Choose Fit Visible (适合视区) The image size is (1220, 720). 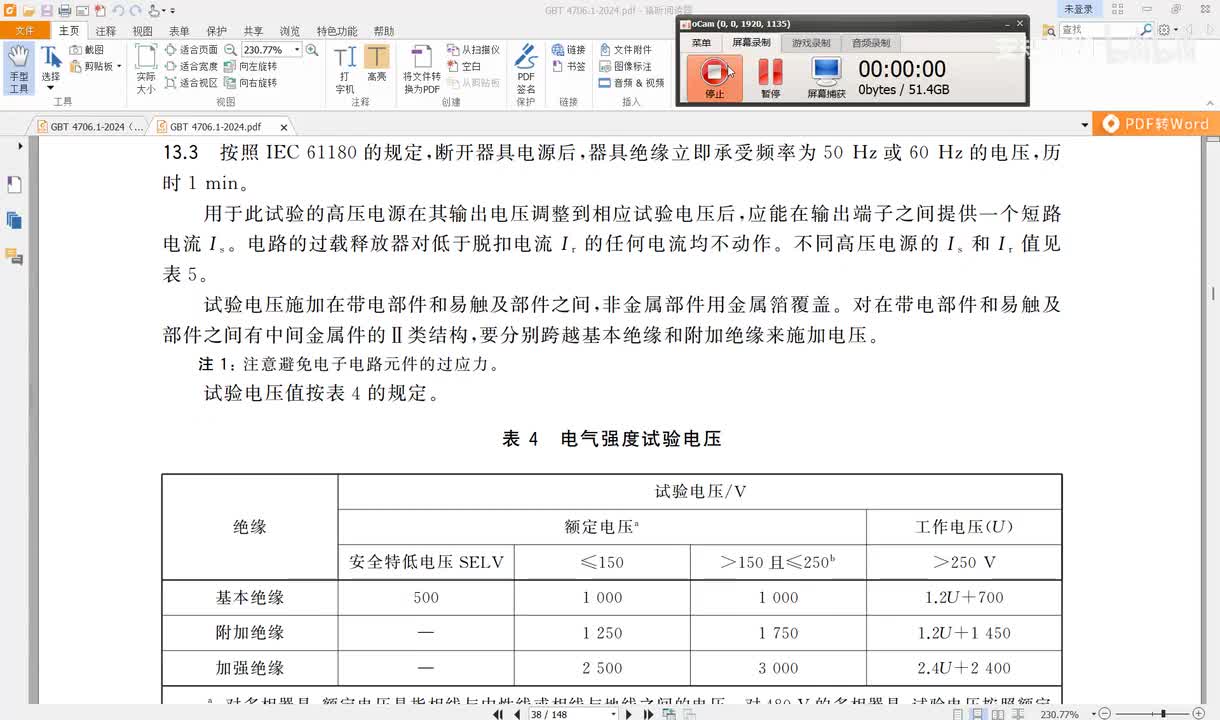pyautogui.click(x=191, y=83)
